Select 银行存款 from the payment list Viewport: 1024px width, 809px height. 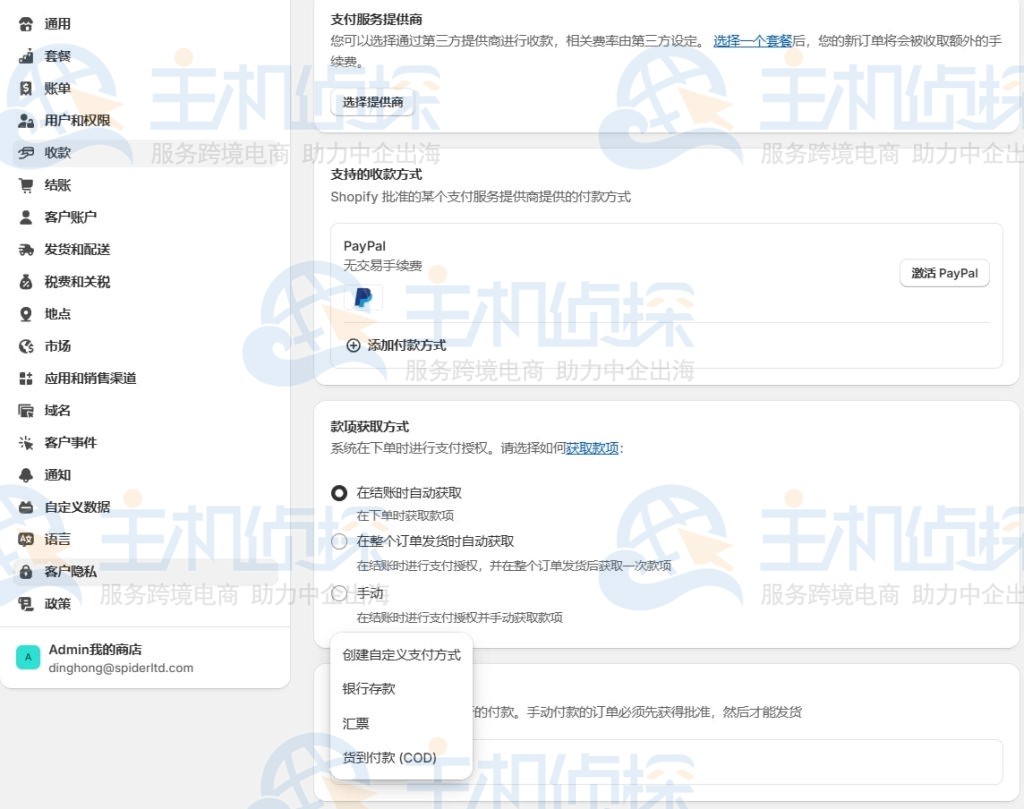tap(369, 688)
